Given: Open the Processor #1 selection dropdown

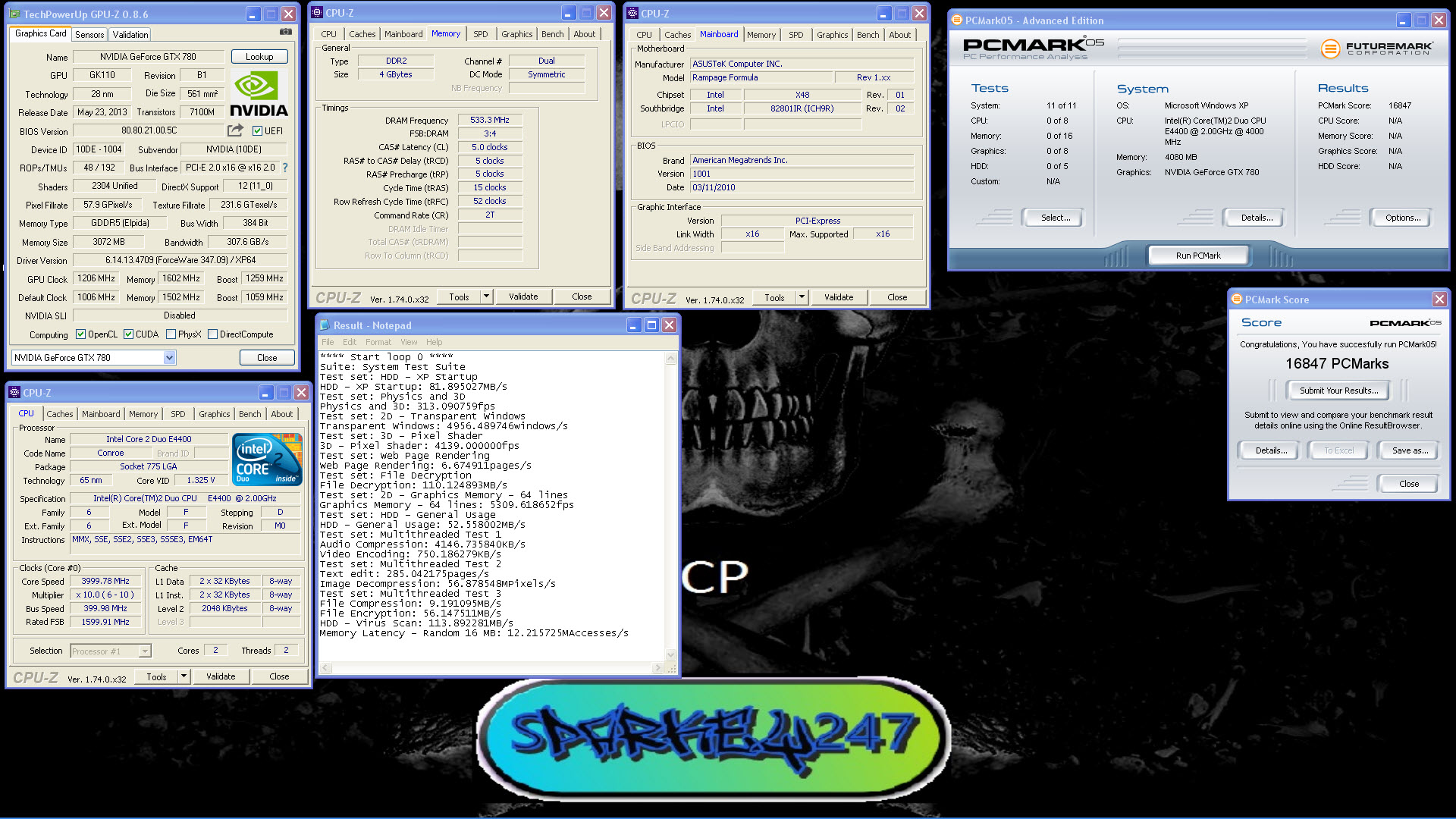Looking at the screenshot, I should (145, 651).
